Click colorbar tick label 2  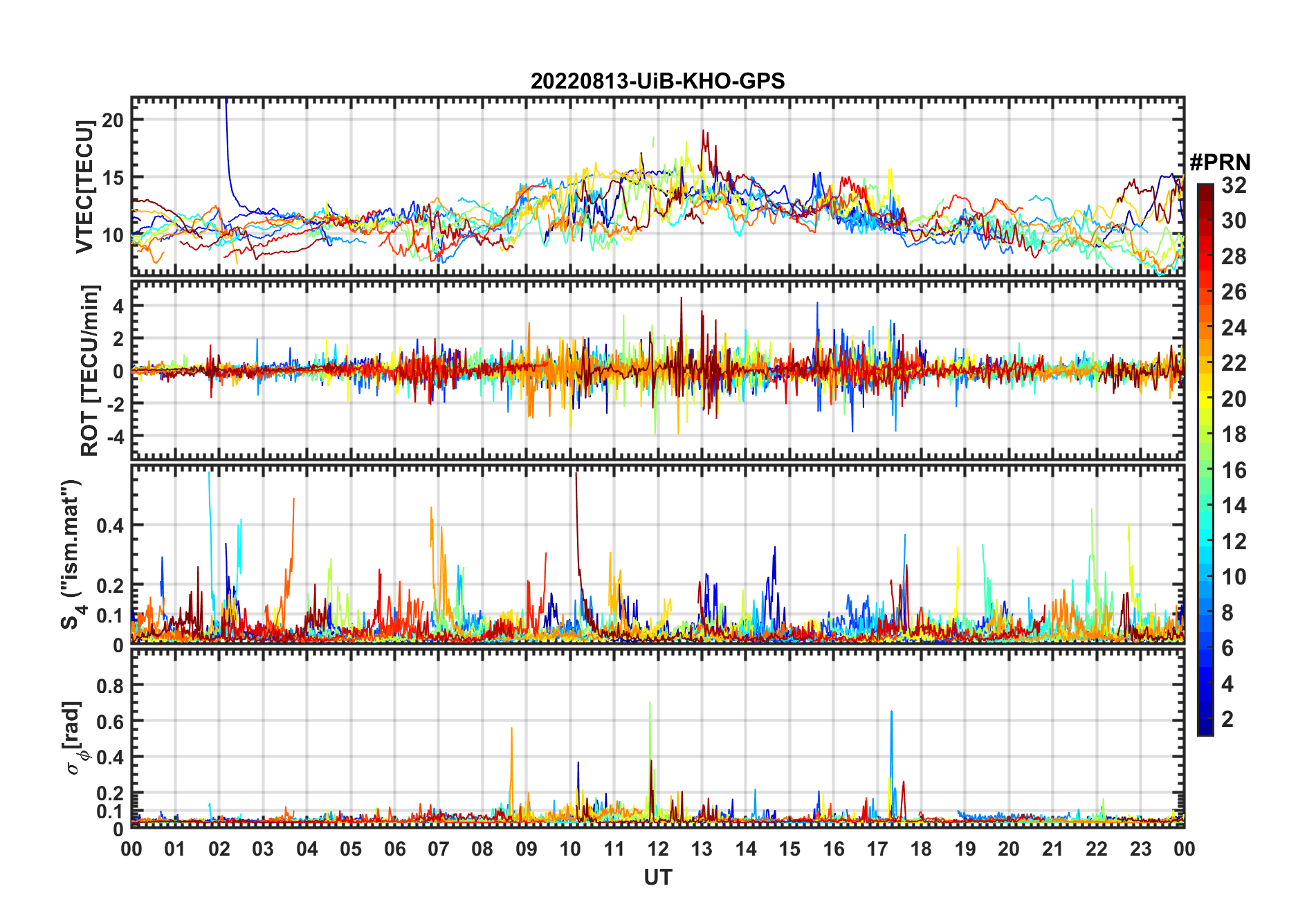click(x=1227, y=719)
